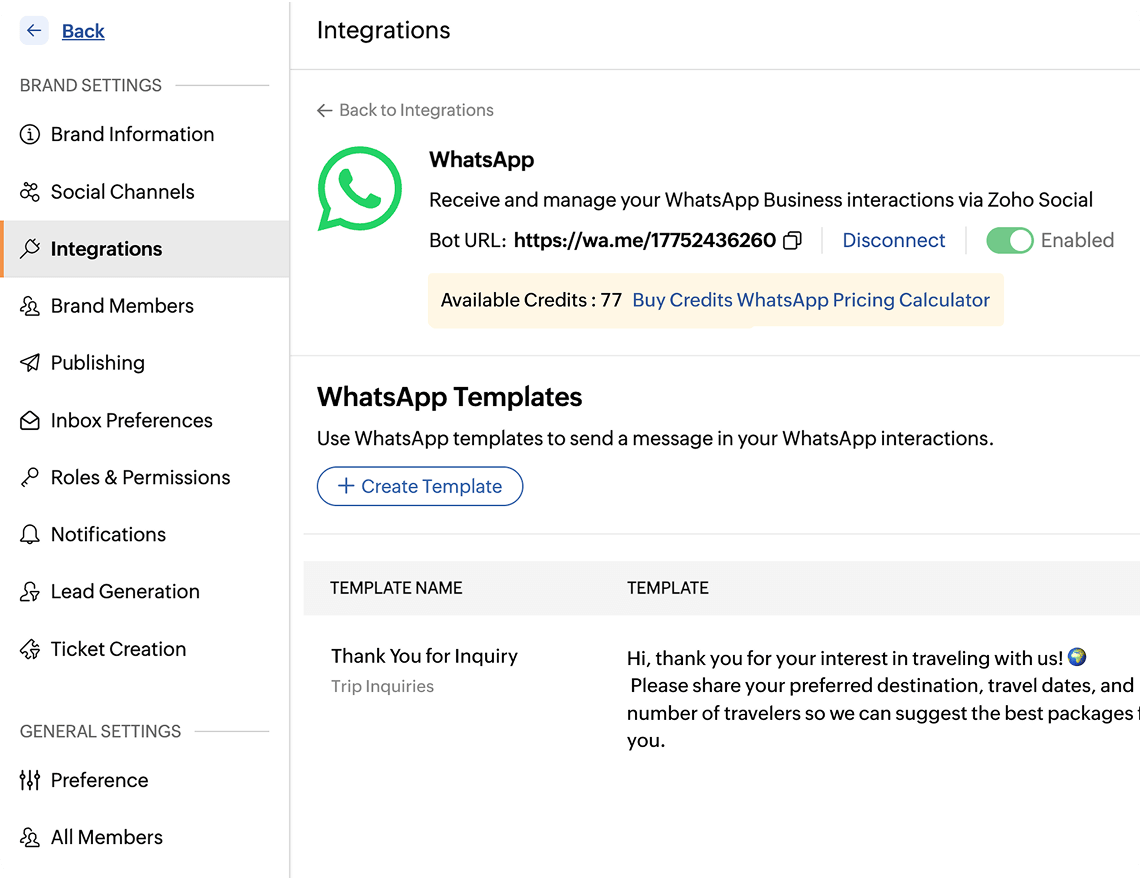Click the Brand Information info icon

(x=30, y=134)
